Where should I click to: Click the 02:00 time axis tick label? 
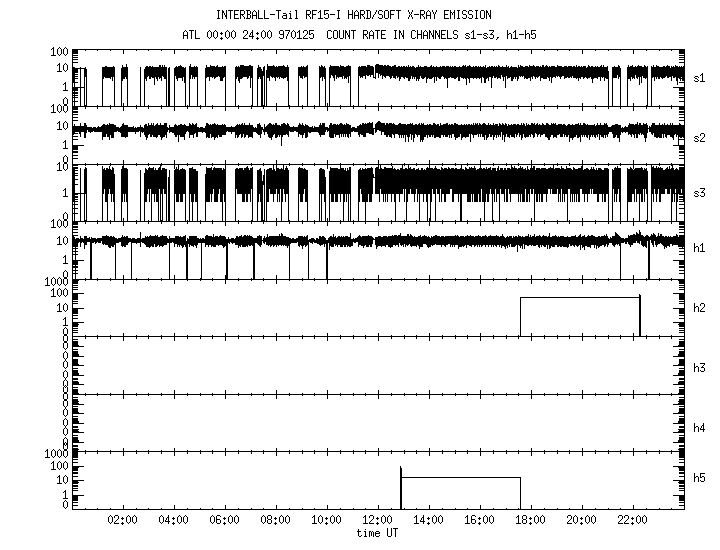(122, 521)
